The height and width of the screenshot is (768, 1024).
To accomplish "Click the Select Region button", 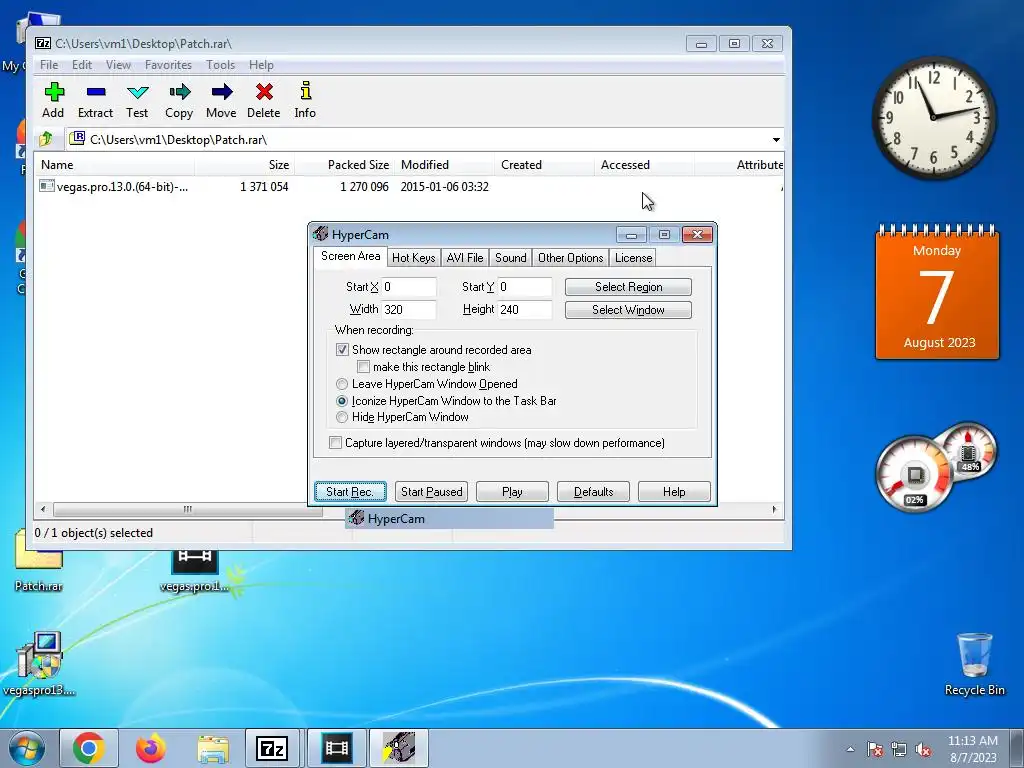I will [x=628, y=287].
